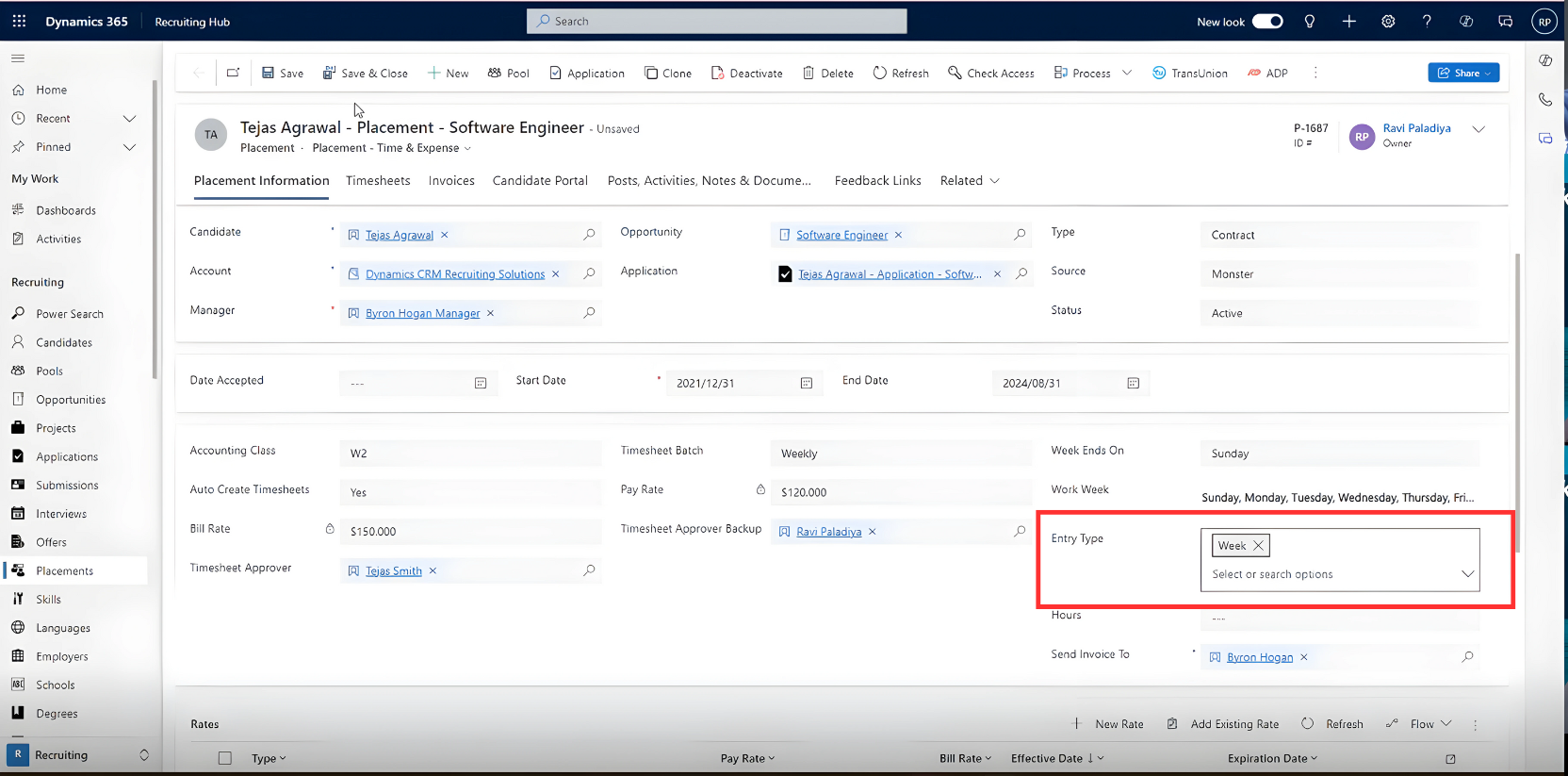Click the Clone button
This screenshot has width=1568, height=776.
(x=668, y=73)
